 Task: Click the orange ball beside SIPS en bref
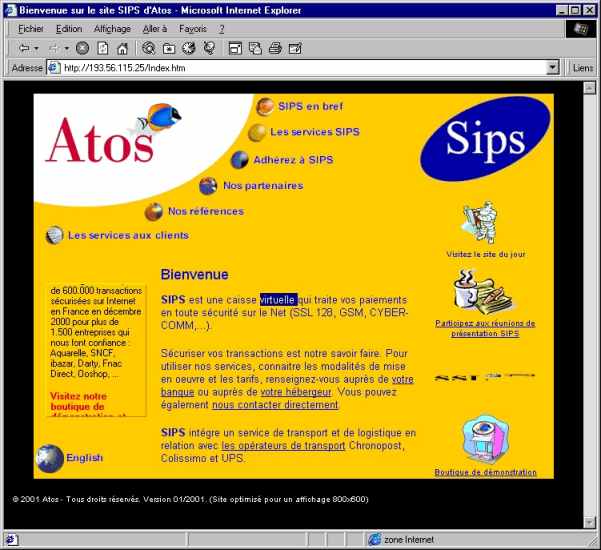coord(265,106)
